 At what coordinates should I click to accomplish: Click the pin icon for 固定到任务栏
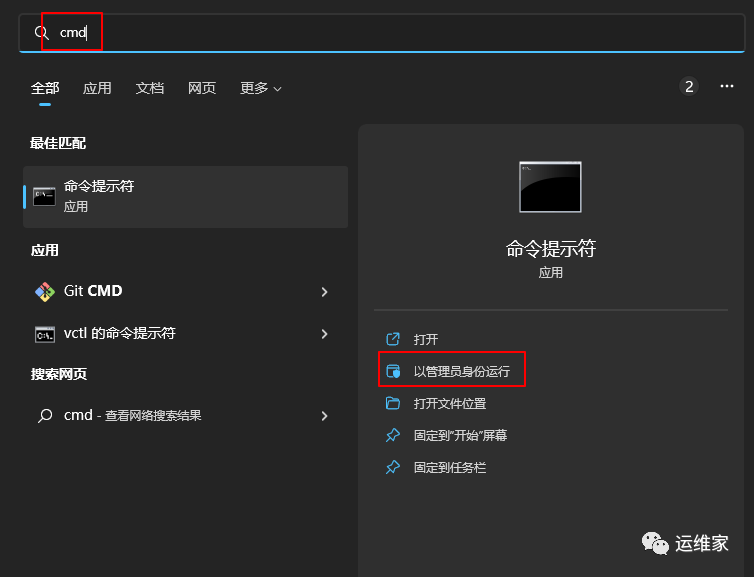click(x=393, y=467)
